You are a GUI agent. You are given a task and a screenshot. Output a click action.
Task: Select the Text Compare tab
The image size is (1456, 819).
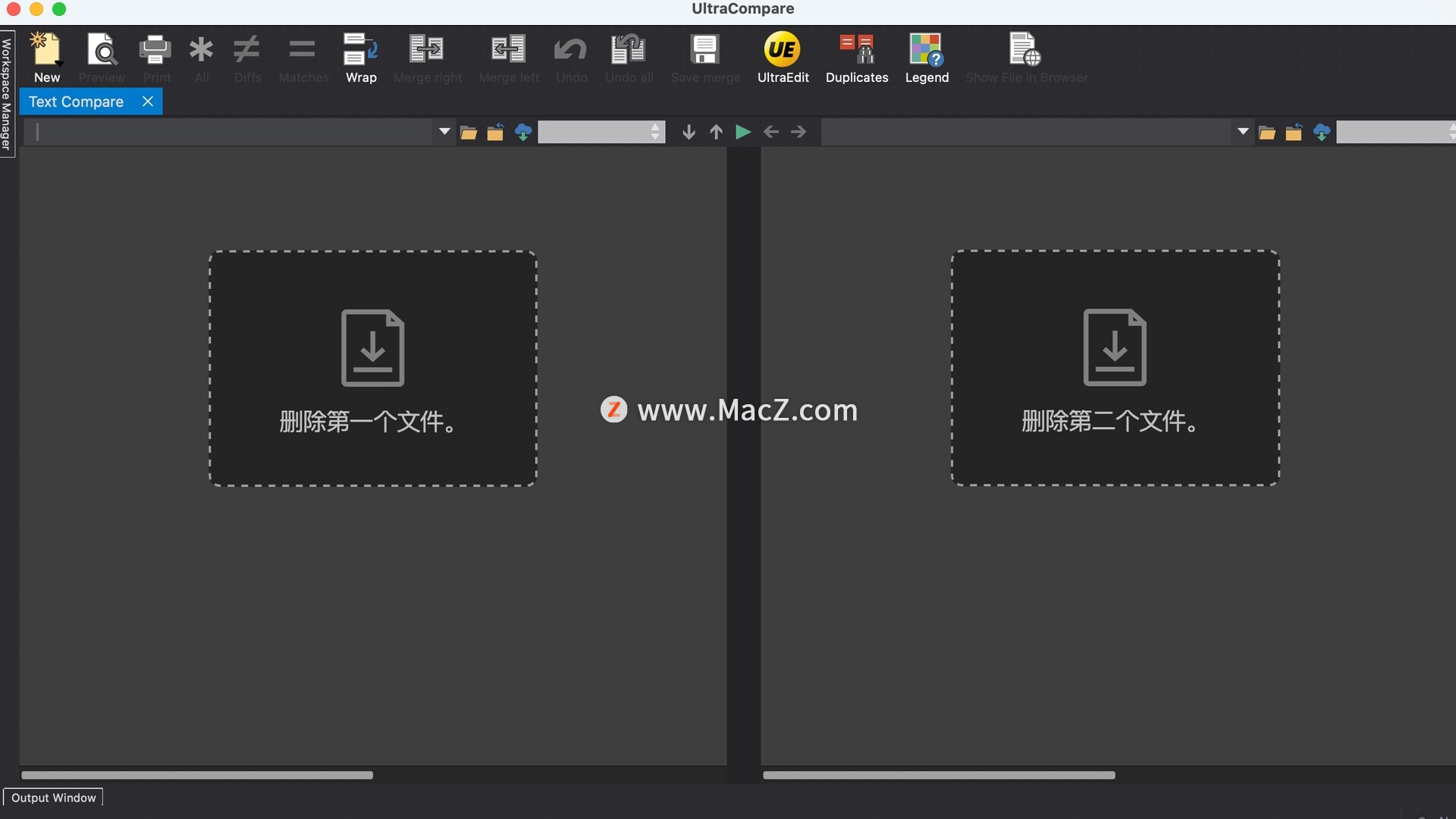point(76,102)
